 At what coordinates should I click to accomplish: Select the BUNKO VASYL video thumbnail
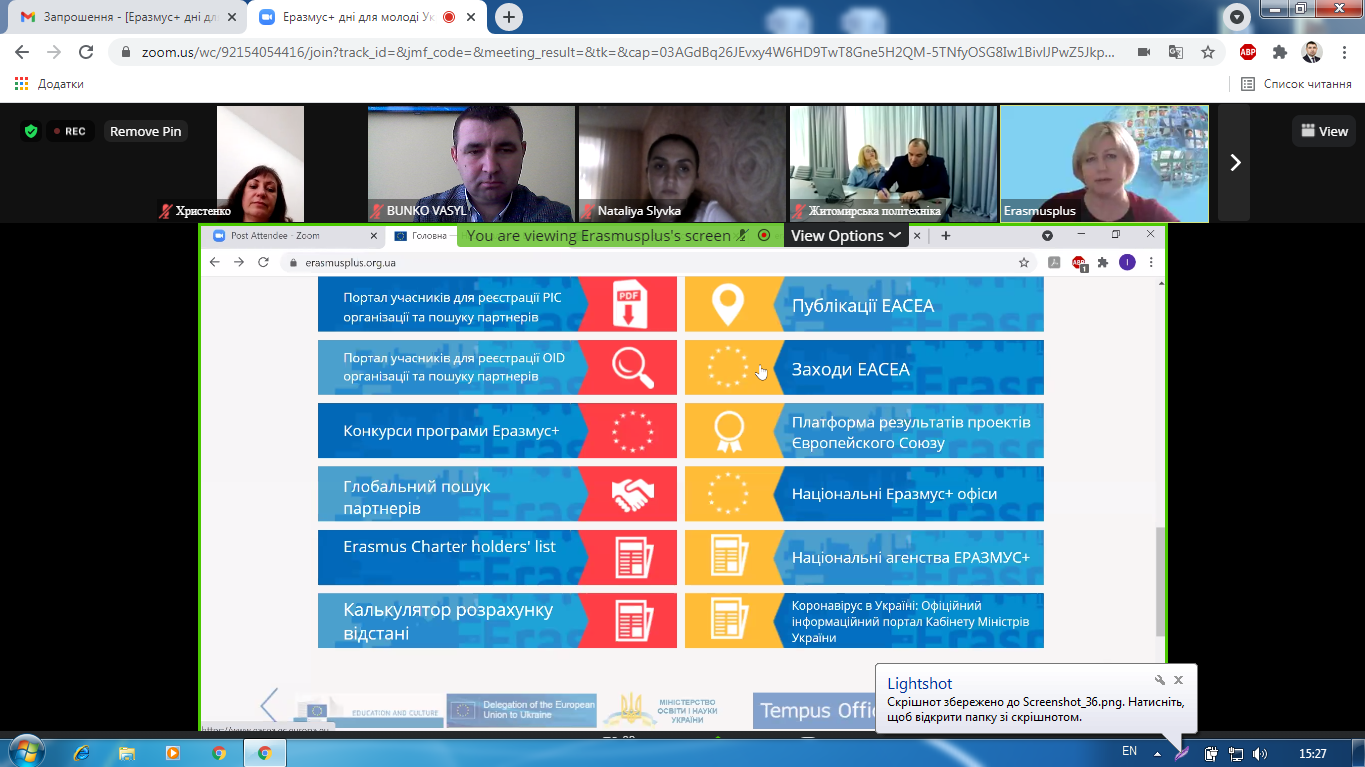471,163
